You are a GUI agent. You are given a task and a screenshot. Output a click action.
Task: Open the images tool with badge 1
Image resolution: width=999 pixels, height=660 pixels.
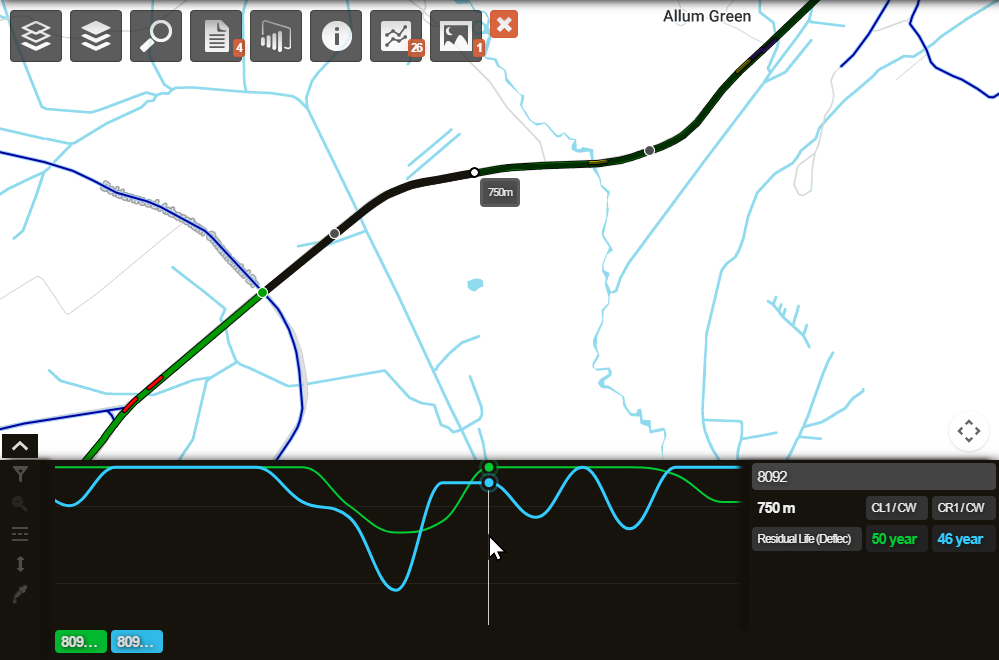point(456,36)
